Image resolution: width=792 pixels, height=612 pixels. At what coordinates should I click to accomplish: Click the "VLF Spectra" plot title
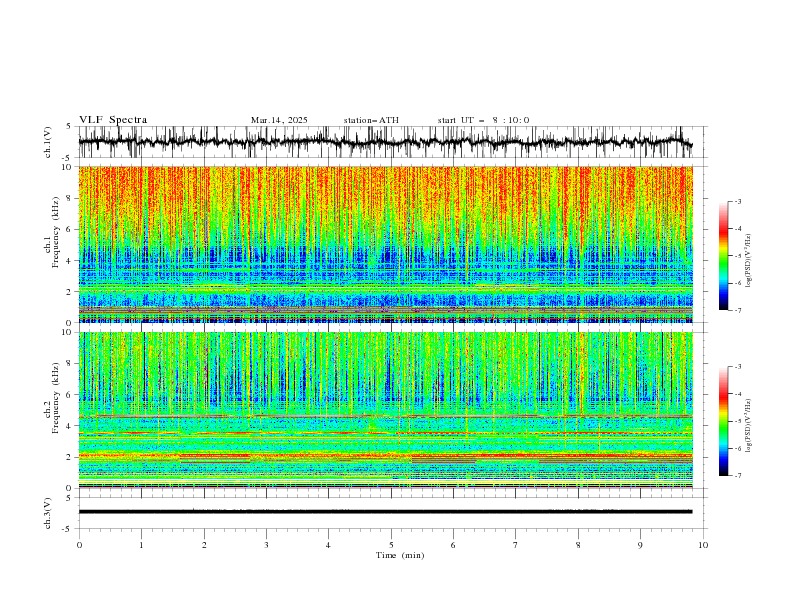pyautogui.click(x=113, y=120)
